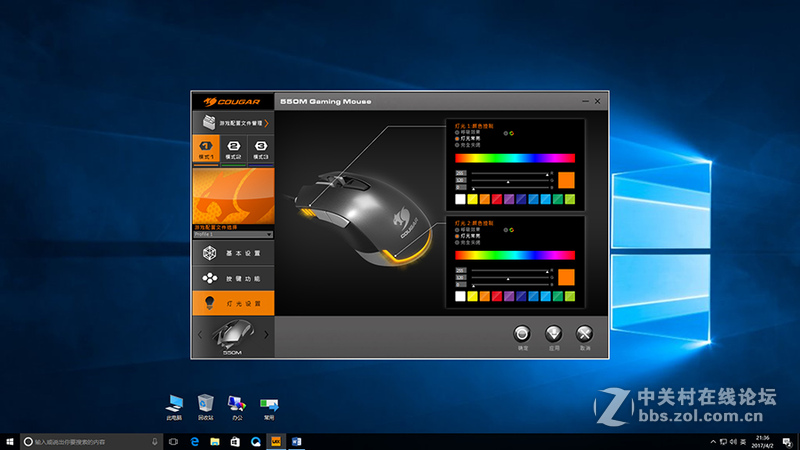The width and height of the screenshot is (800, 450).
Task: Open 按键功能 key assignment section
Action: [232, 278]
